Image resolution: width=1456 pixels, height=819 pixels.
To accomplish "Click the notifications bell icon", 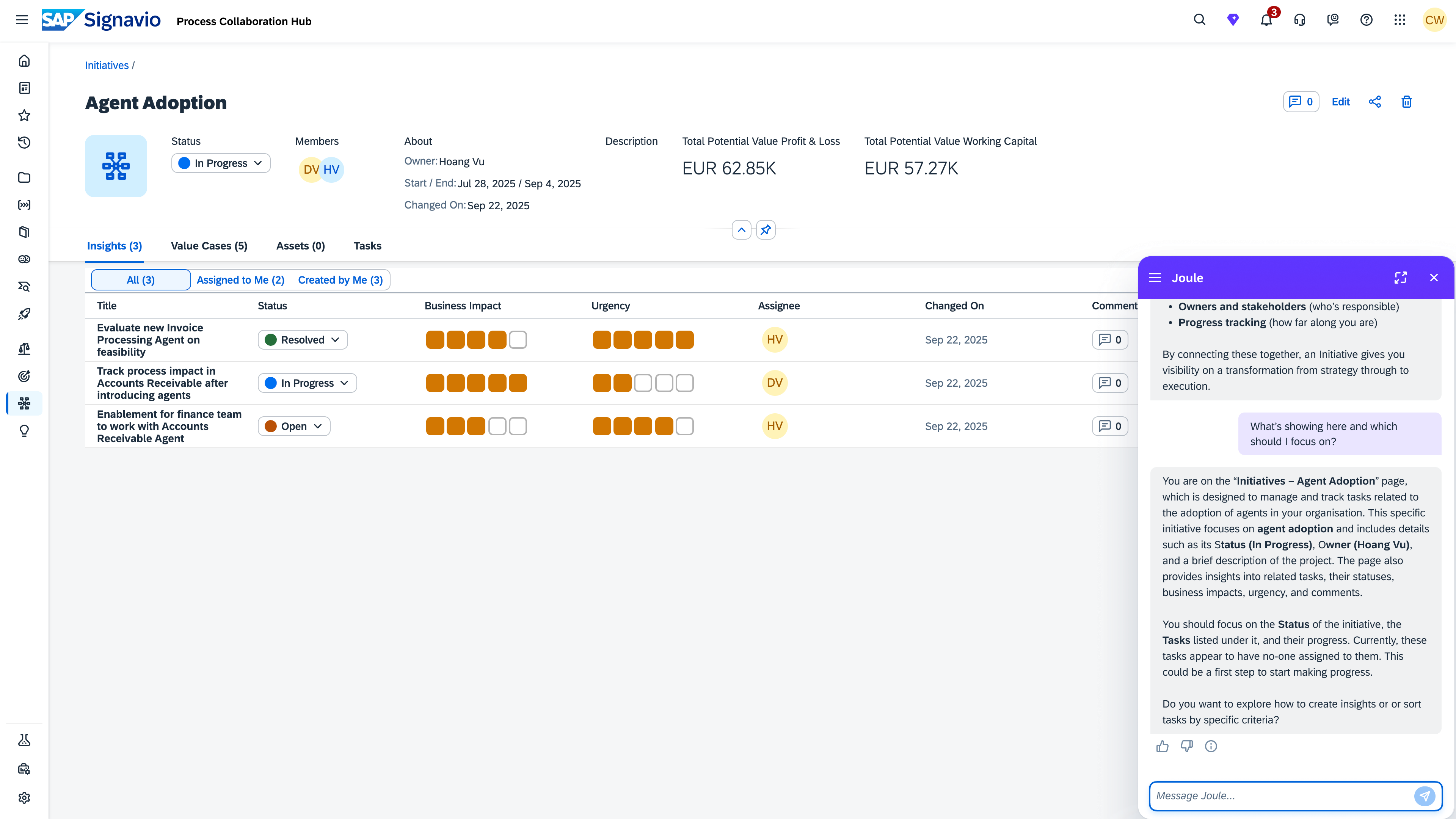I will click(1266, 20).
